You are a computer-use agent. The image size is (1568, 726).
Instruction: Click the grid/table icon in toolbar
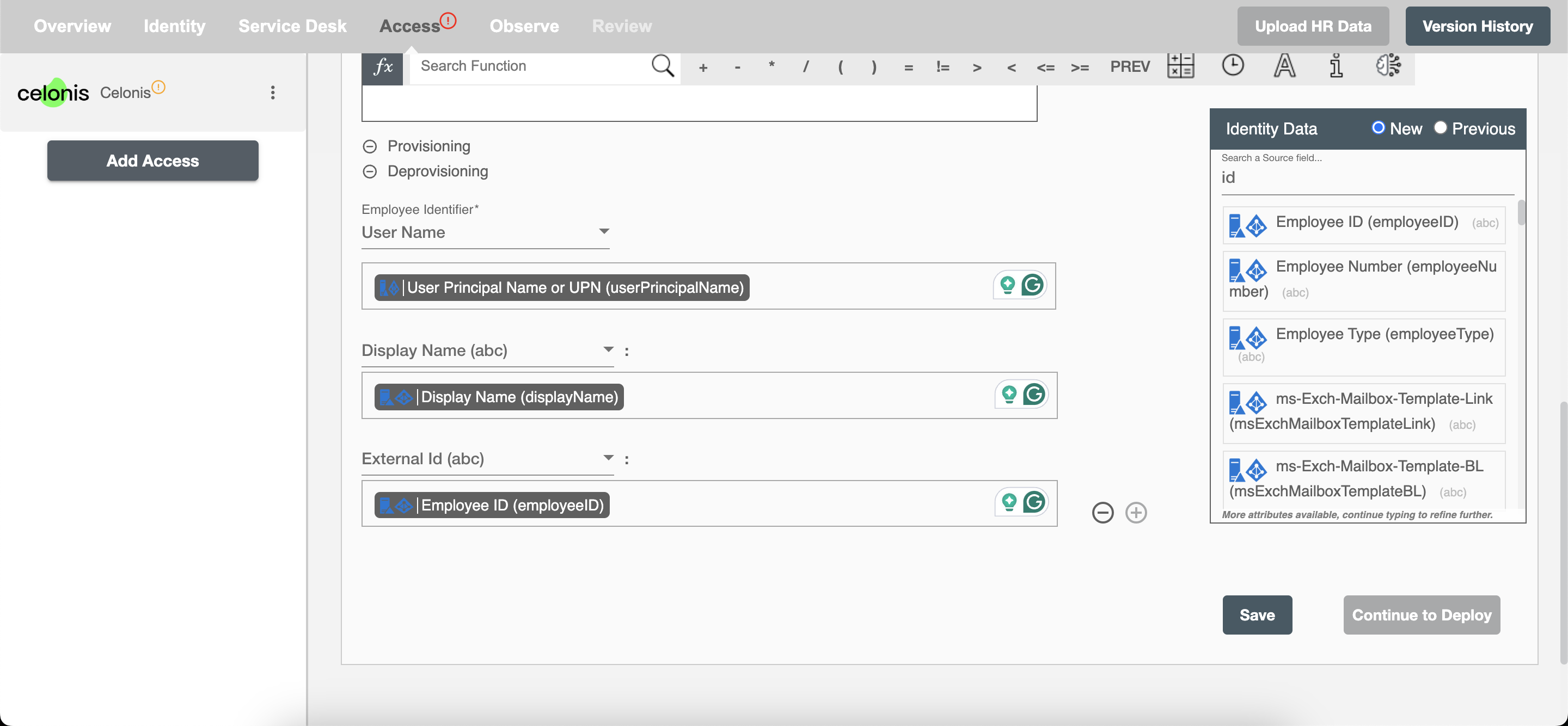coord(1181,64)
